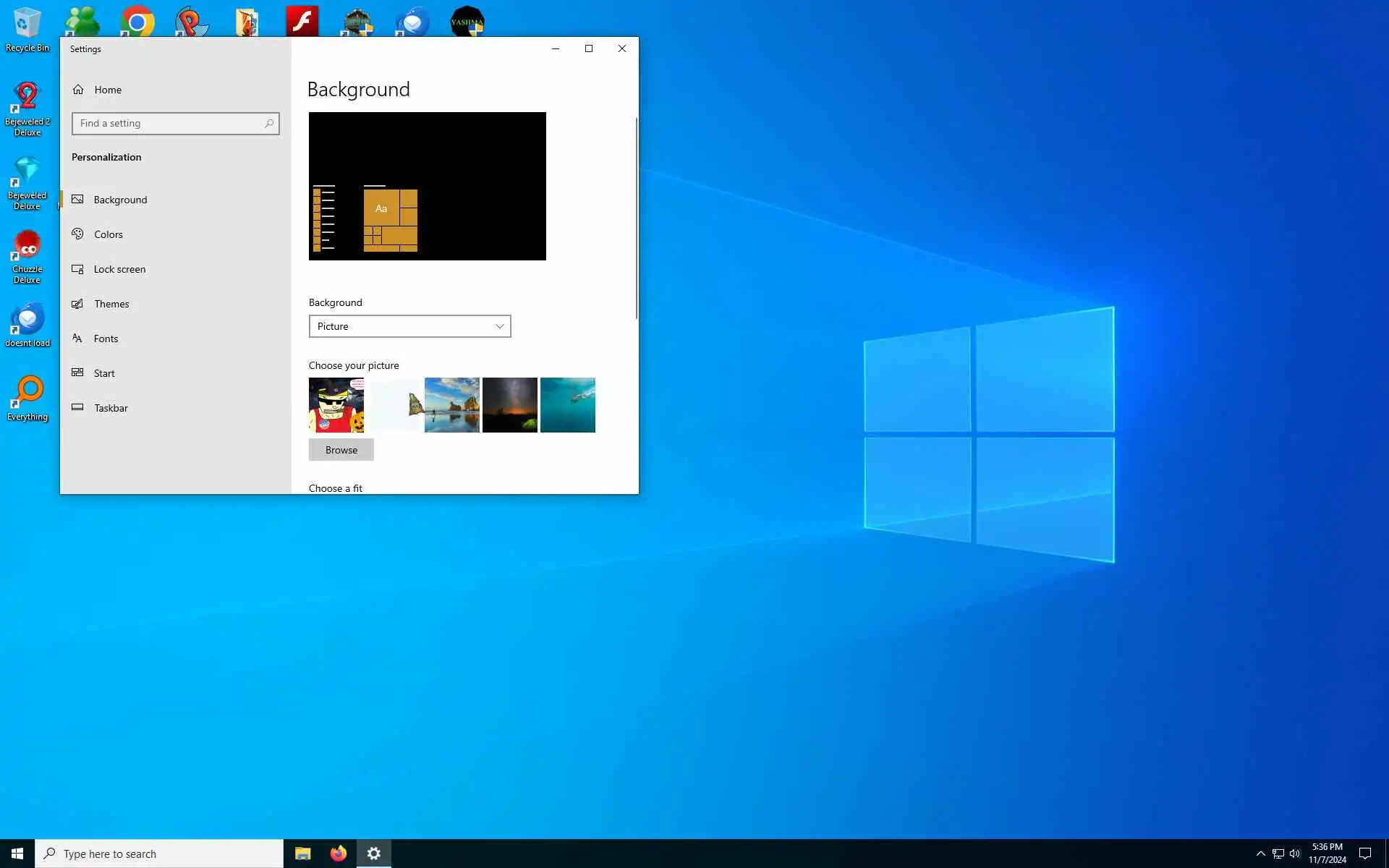This screenshot has width=1389, height=868.
Task: Click the search magnifier icon in Settings
Action: coord(269,124)
